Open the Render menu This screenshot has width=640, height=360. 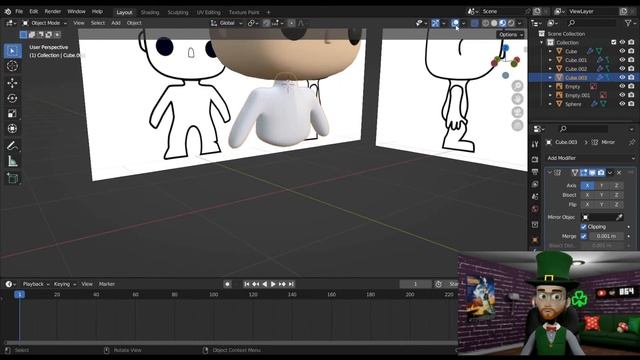tap(53, 11)
